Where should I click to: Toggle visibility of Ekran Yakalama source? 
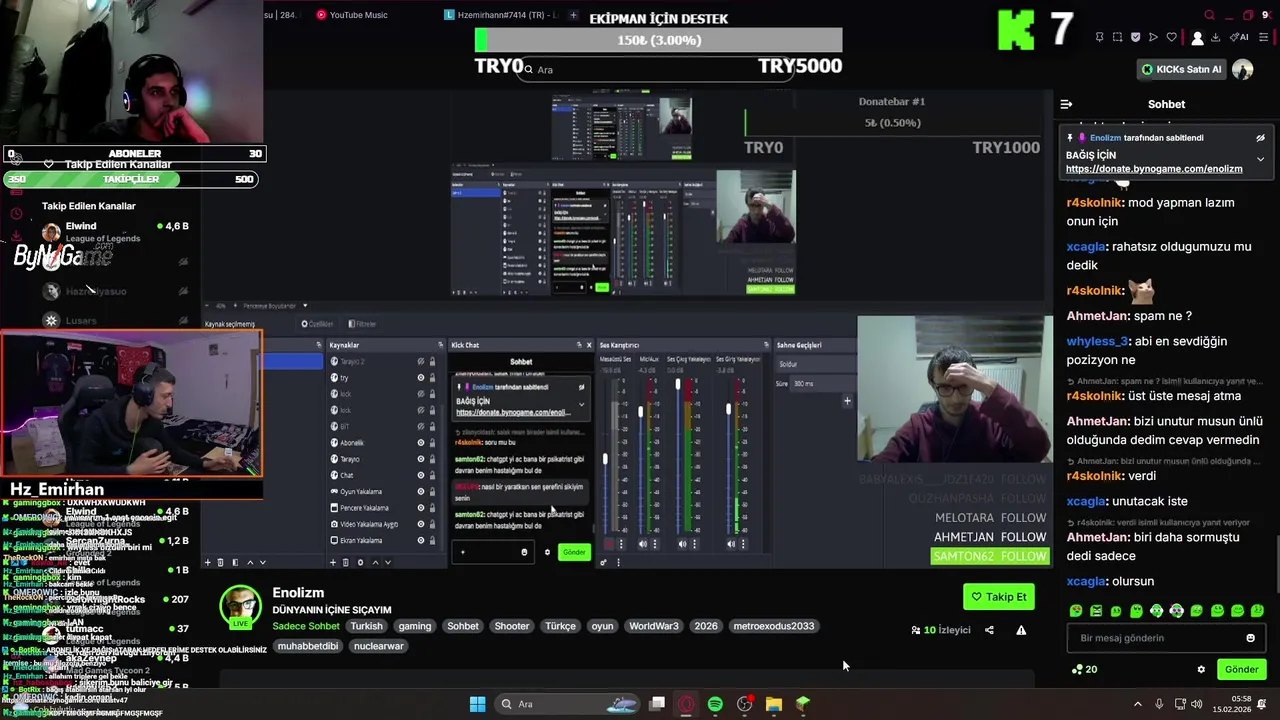pos(421,540)
